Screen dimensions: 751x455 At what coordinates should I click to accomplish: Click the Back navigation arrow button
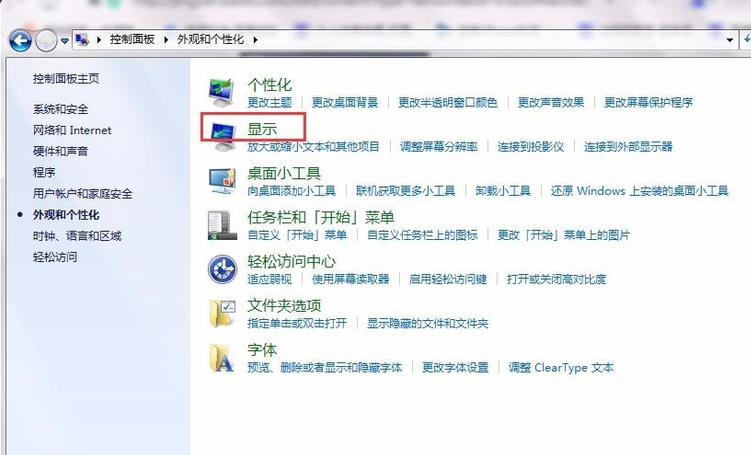click(20, 40)
